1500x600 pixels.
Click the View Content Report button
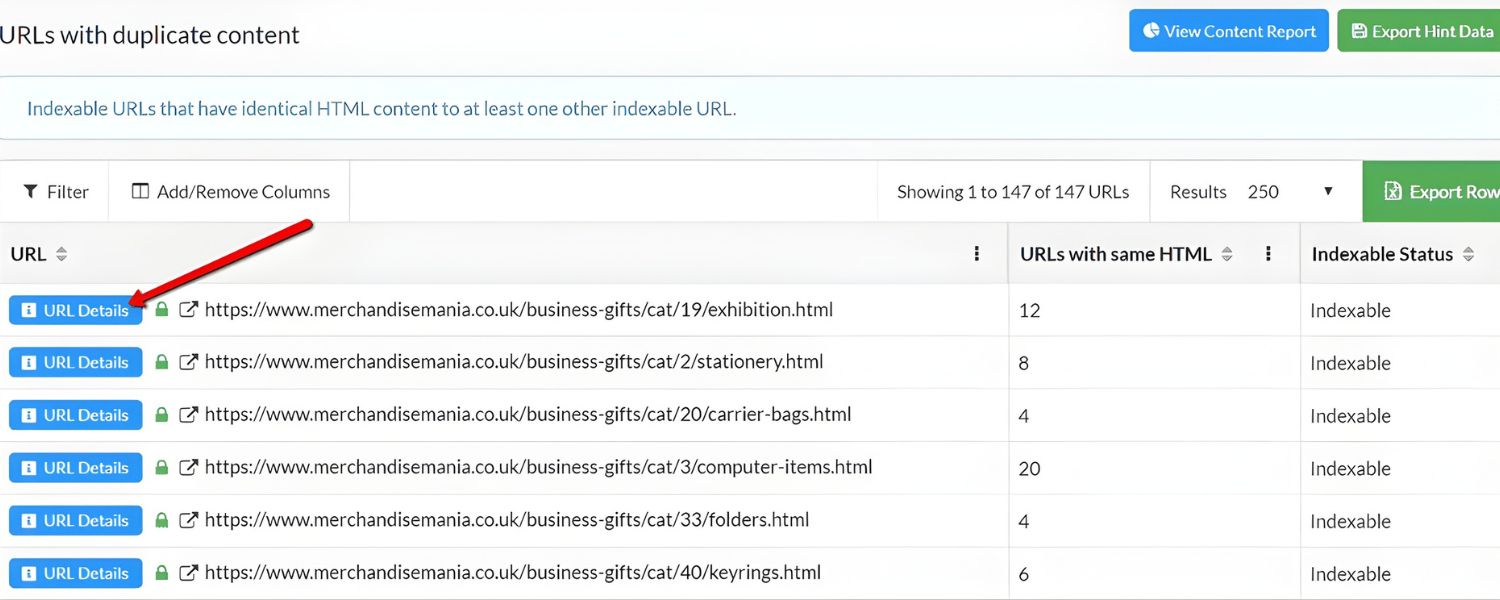tap(1228, 30)
